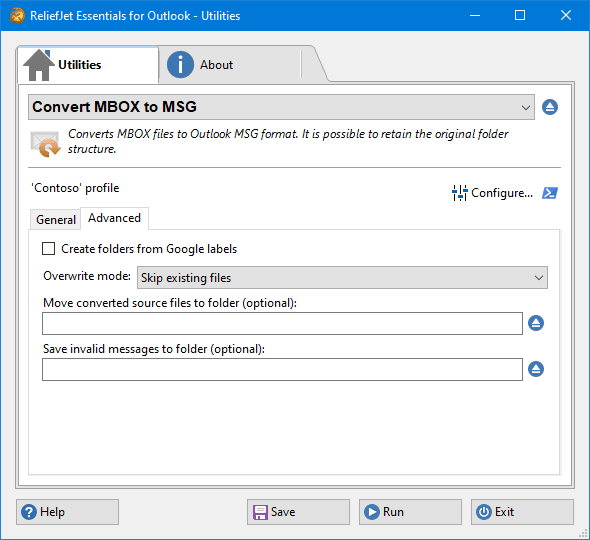Open the Utilities home tab
590x540 pixels.
(87, 65)
